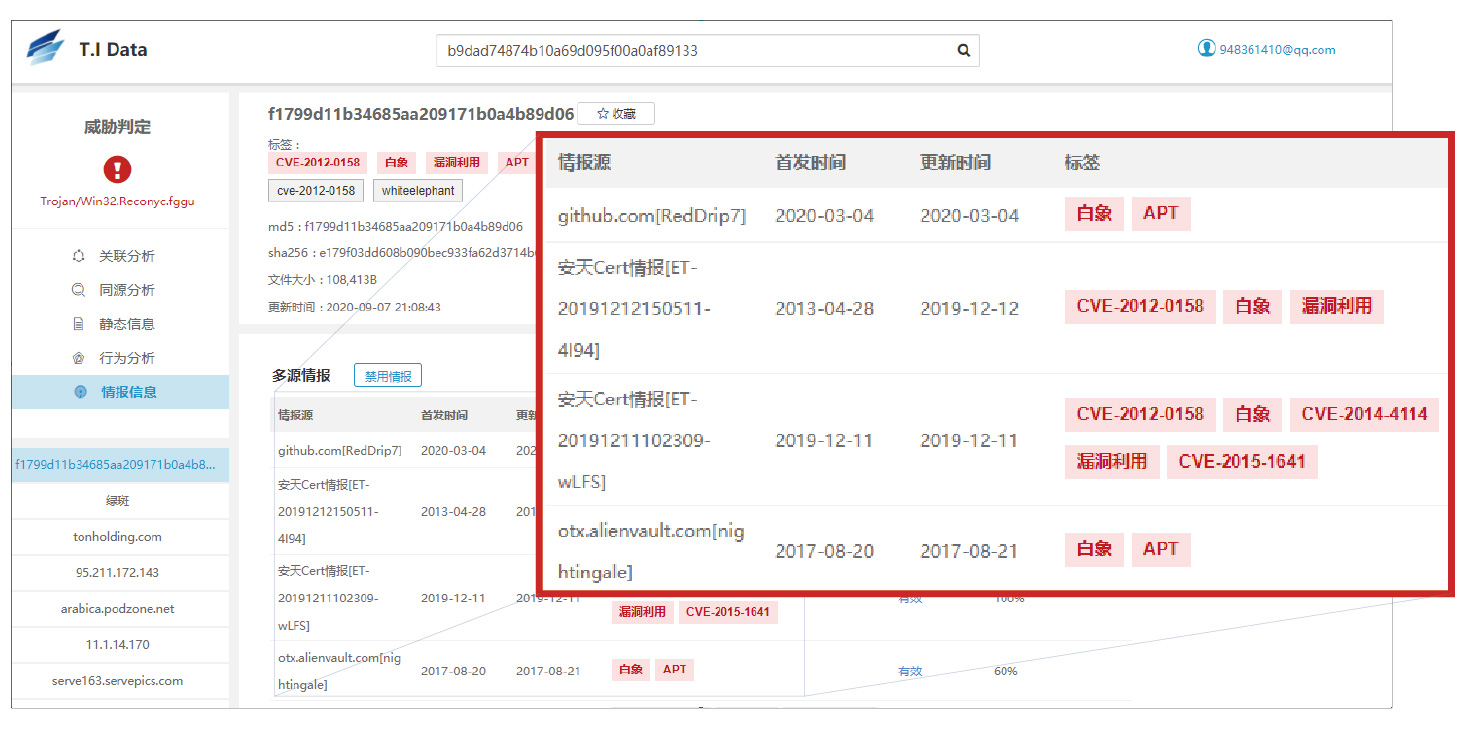Click the gray cve-2012-0158 lowercase tag

316,191
